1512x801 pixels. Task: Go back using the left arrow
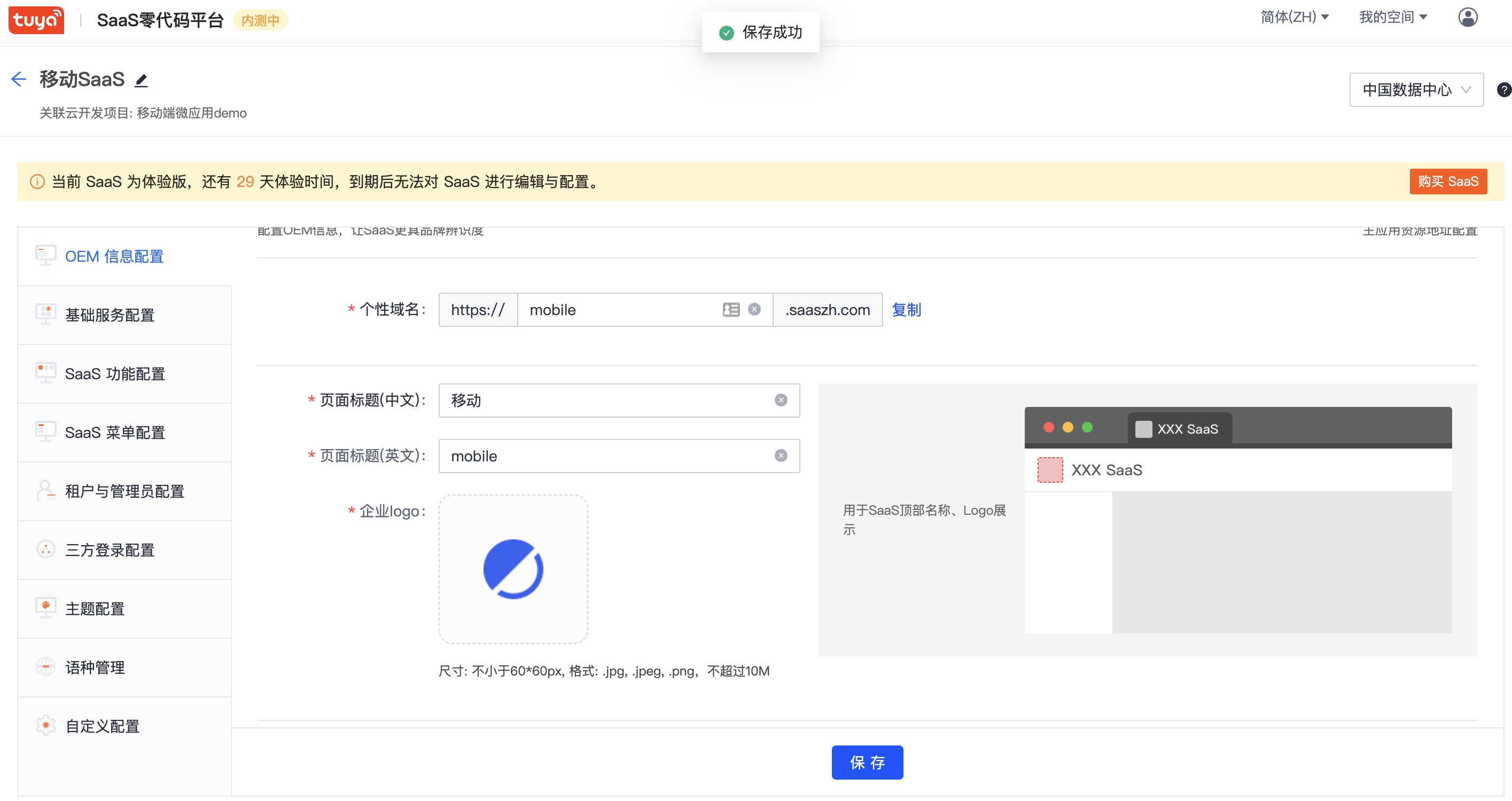point(19,79)
